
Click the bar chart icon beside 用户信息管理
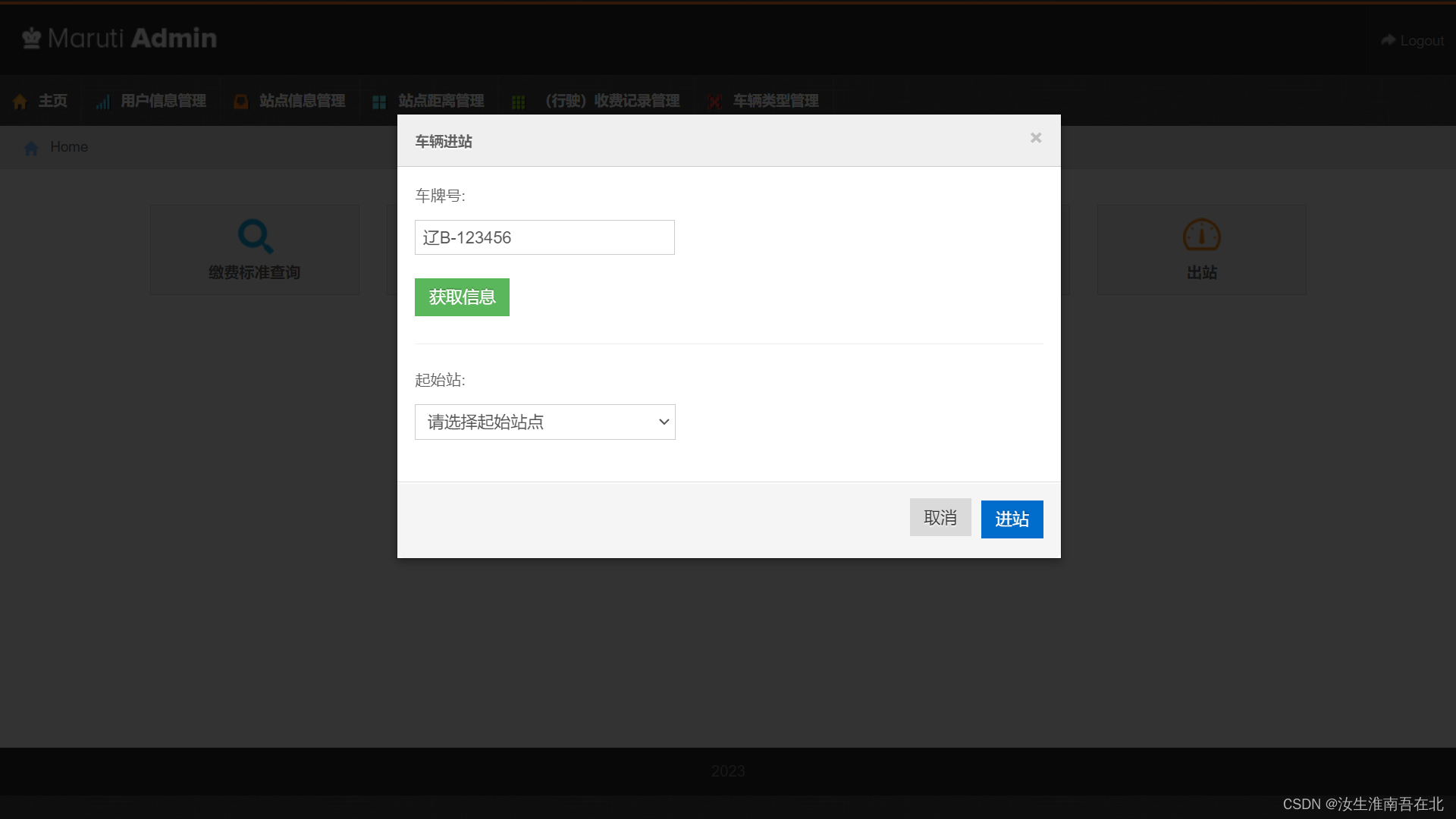pyautogui.click(x=103, y=102)
